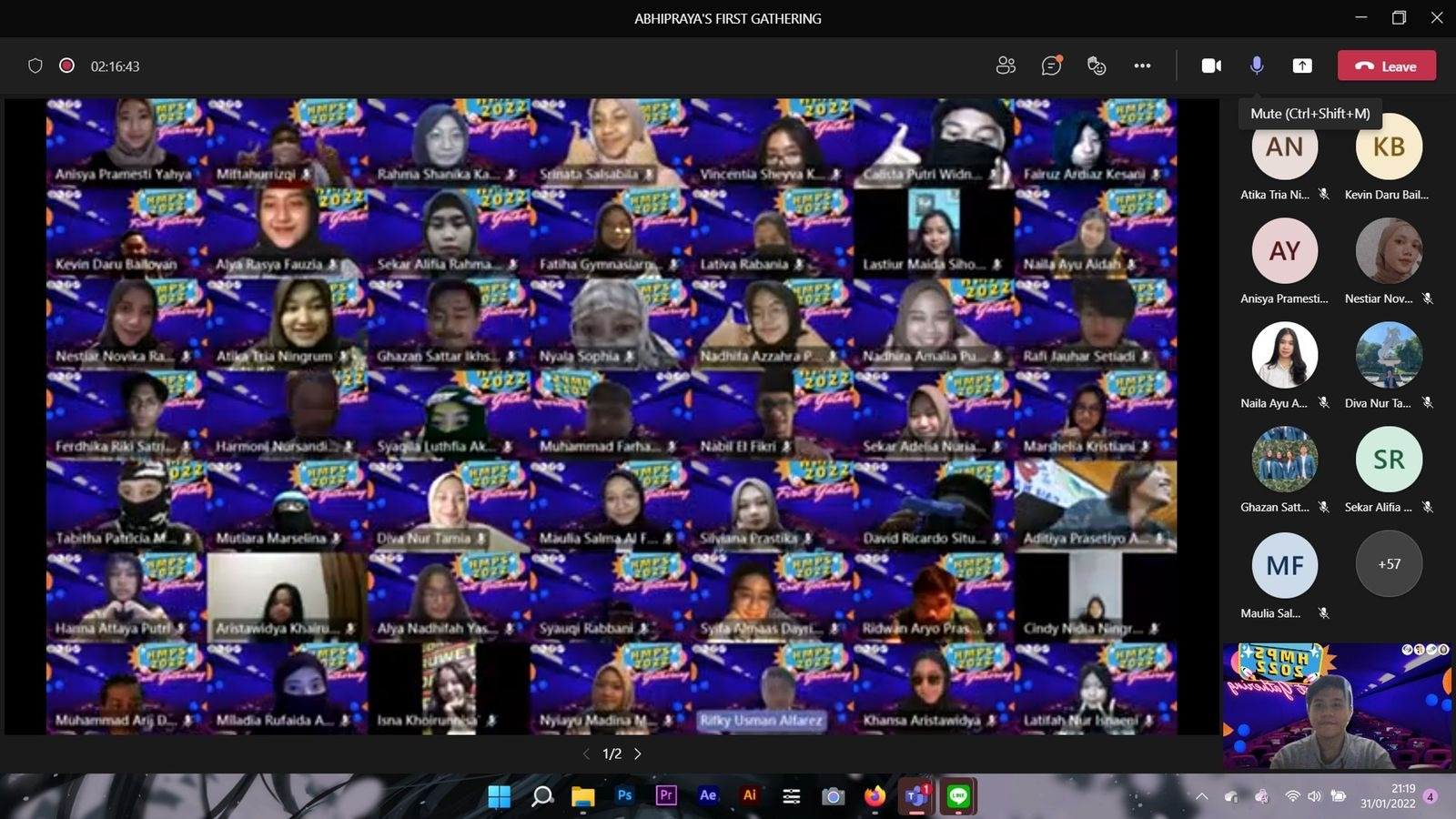Open Adobe After Effects from taskbar

708,795
